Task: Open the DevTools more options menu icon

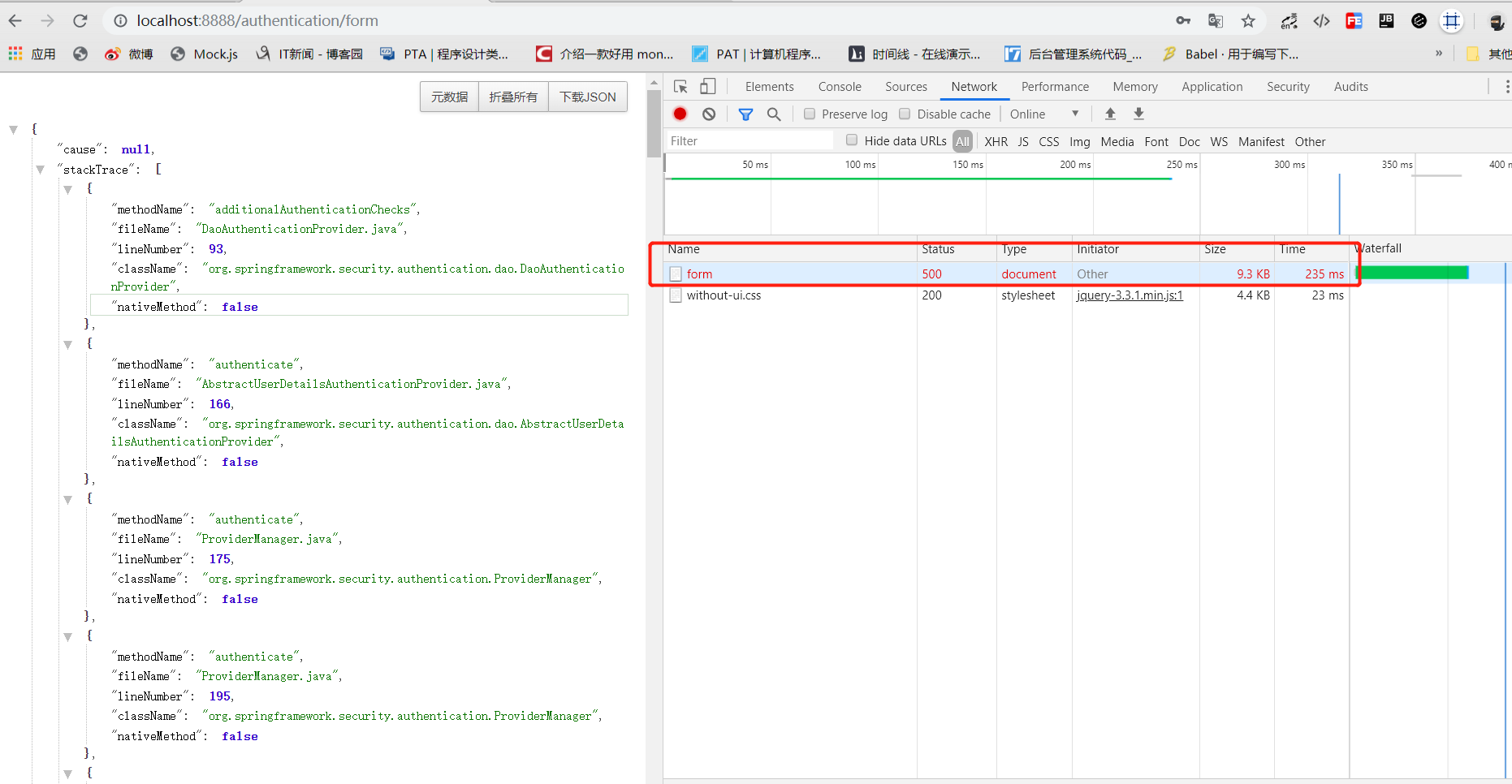Action: tap(1507, 86)
